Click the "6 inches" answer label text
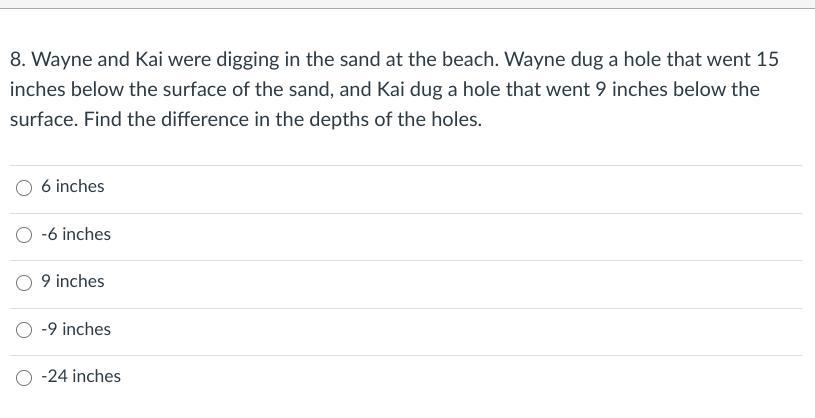 tap(73, 187)
